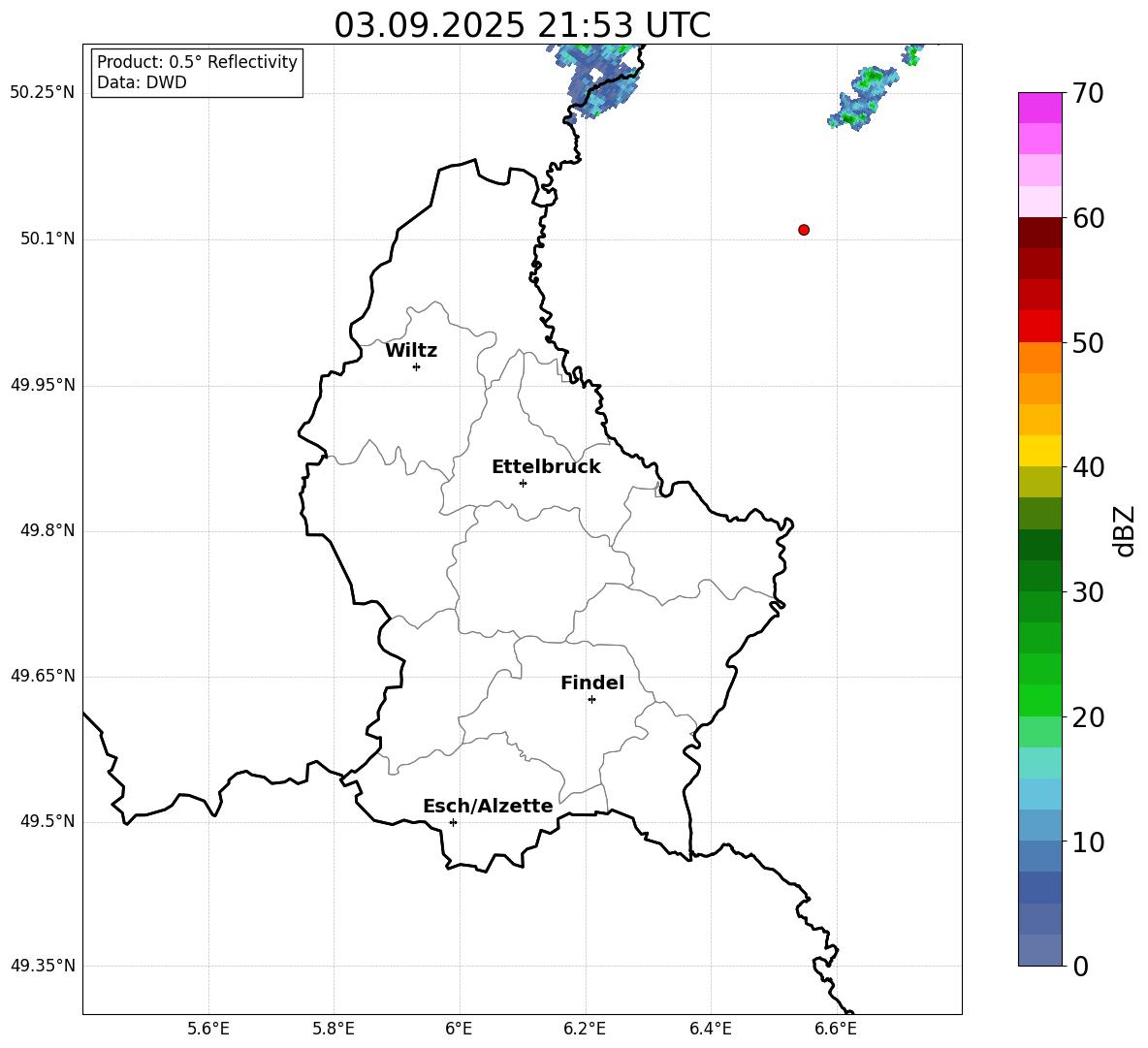Click the 6.6°E longitude label
1148x1048 pixels.
836,1029
